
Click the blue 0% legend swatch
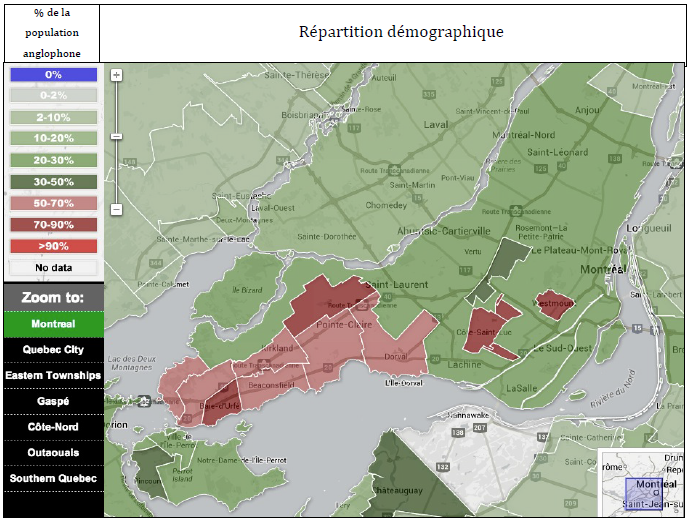[53, 75]
